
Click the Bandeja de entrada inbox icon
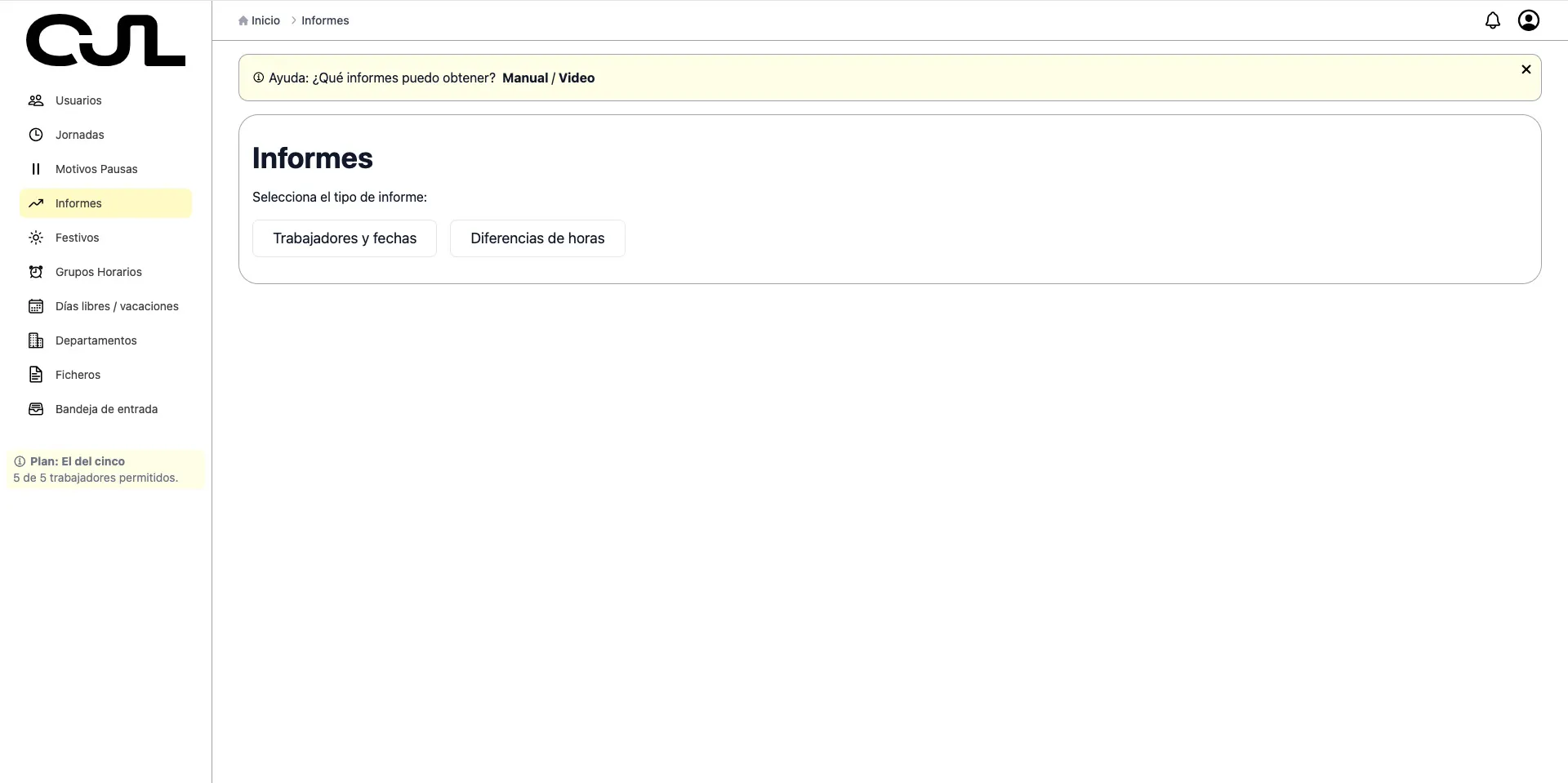click(36, 409)
